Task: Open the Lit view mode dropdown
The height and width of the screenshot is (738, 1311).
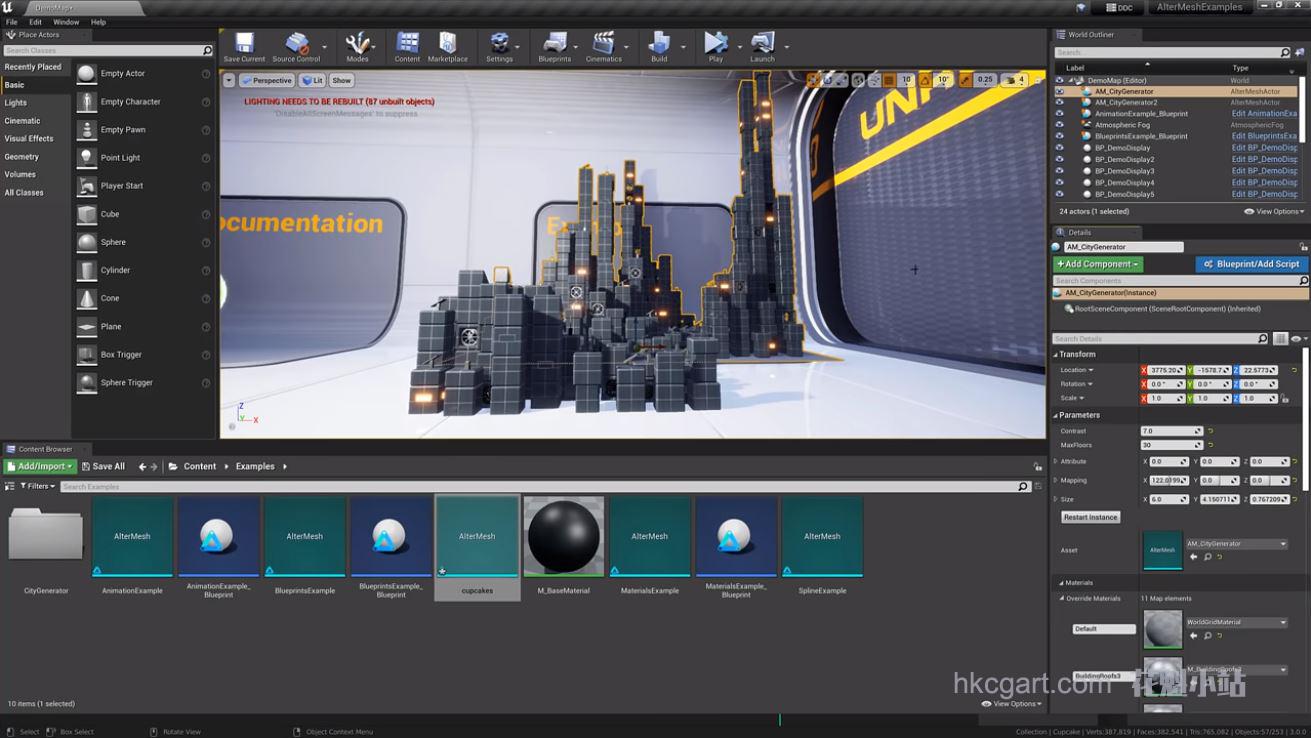Action: [312, 80]
